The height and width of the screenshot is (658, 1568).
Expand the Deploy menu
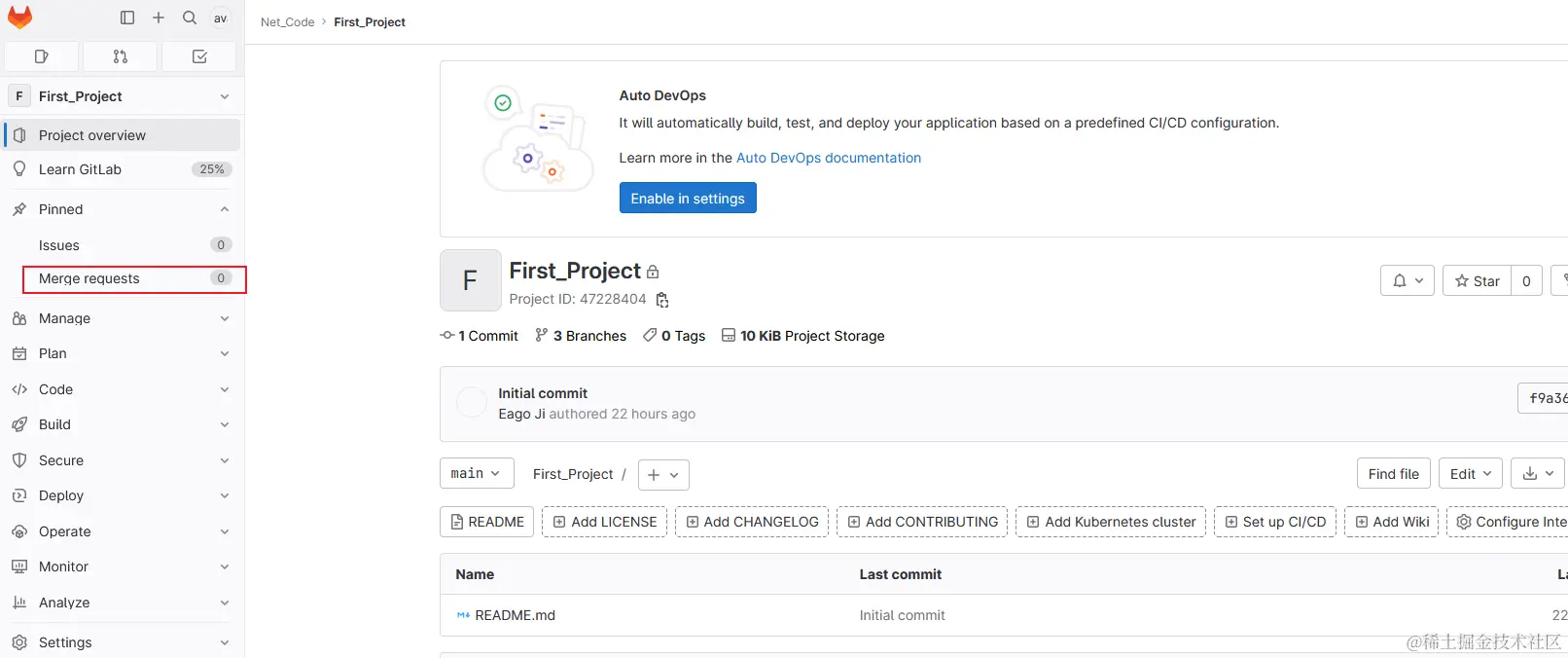click(x=123, y=495)
